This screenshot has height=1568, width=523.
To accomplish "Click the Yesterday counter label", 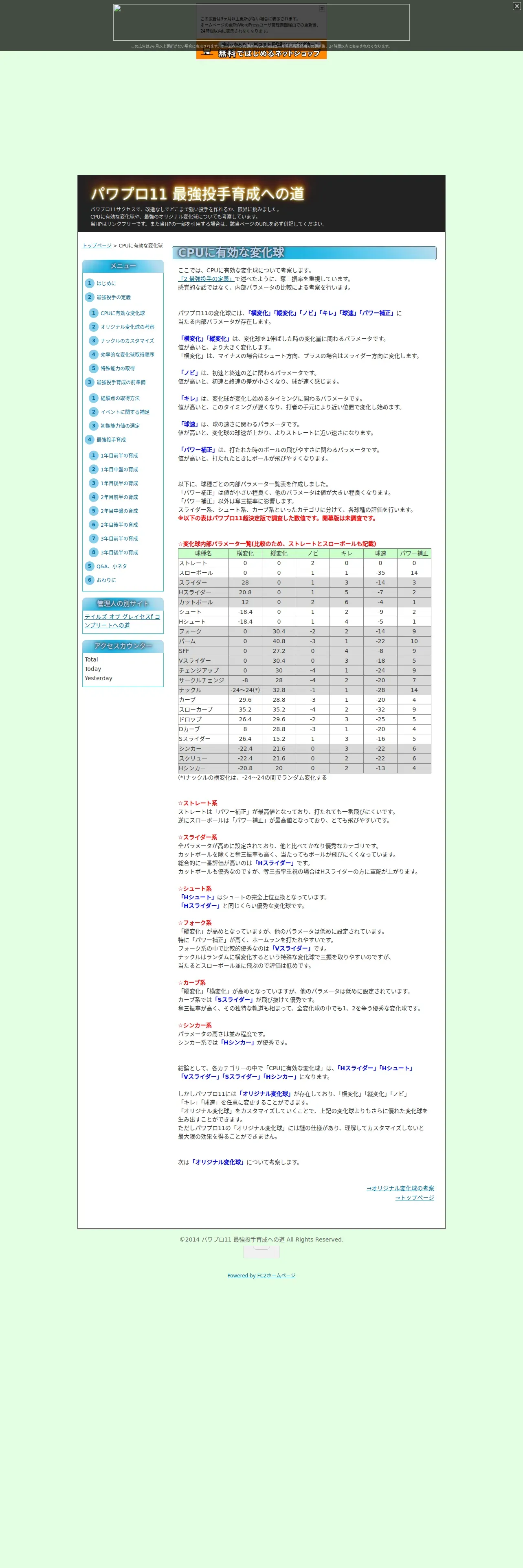I will click(x=99, y=678).
